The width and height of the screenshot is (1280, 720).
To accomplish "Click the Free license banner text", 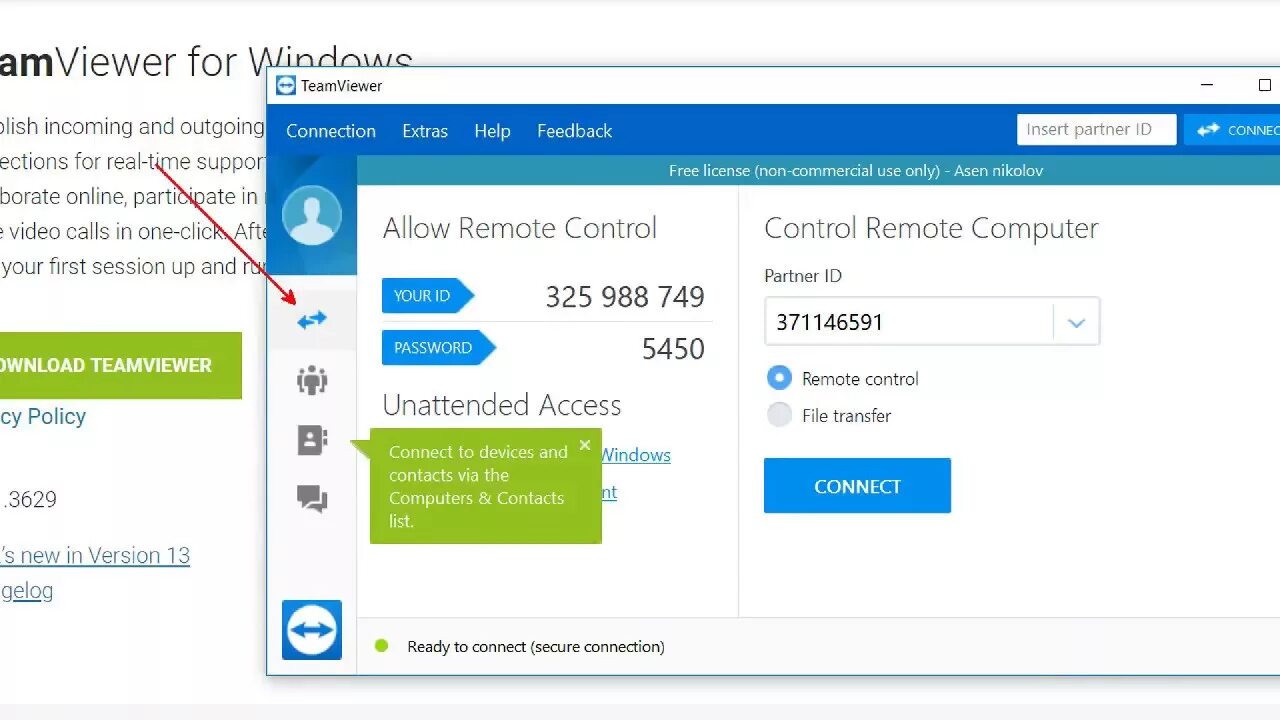I will click(856, 171).
